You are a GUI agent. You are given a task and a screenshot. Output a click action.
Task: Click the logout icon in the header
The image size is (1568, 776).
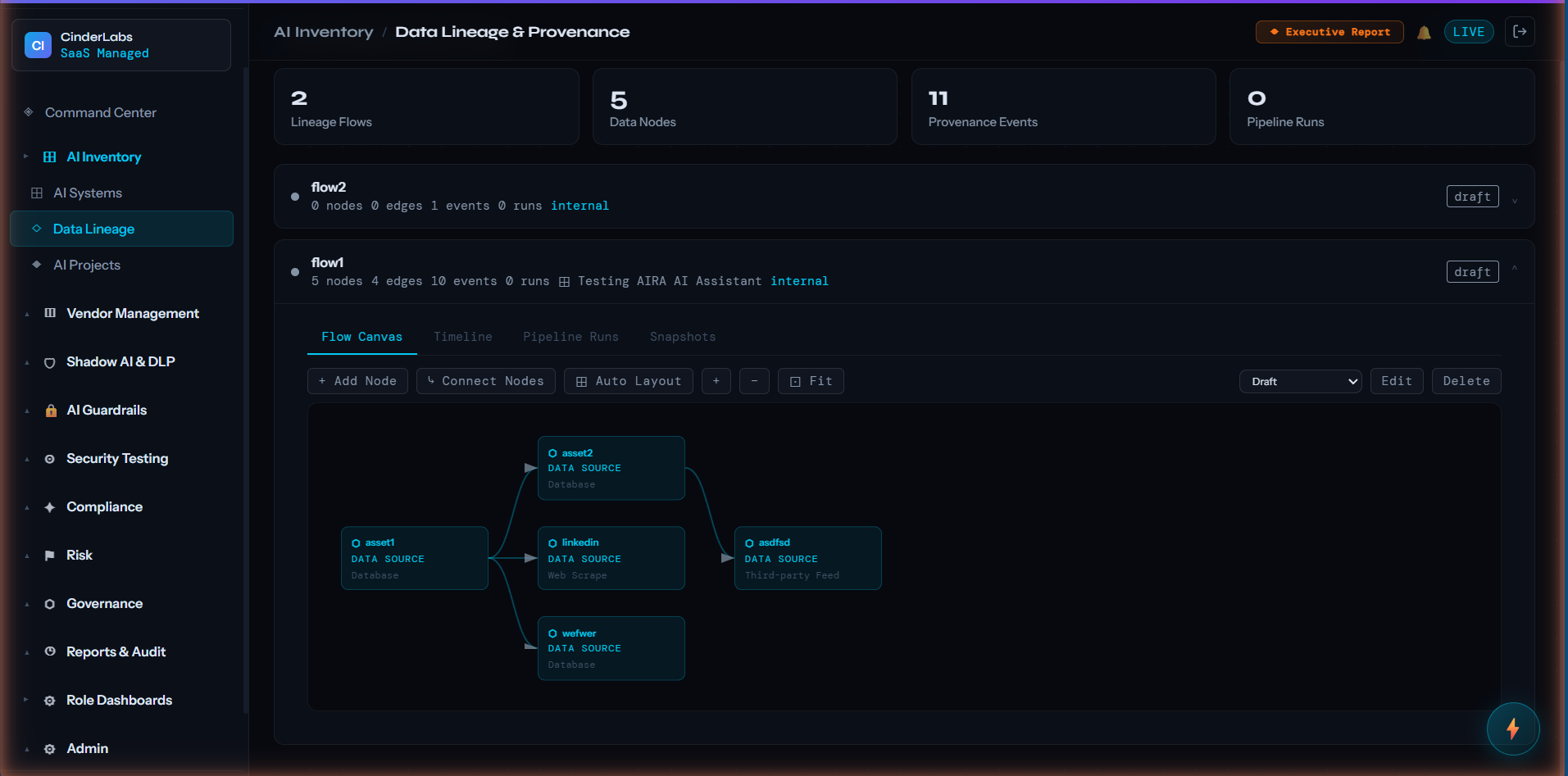click(1520, 32)
